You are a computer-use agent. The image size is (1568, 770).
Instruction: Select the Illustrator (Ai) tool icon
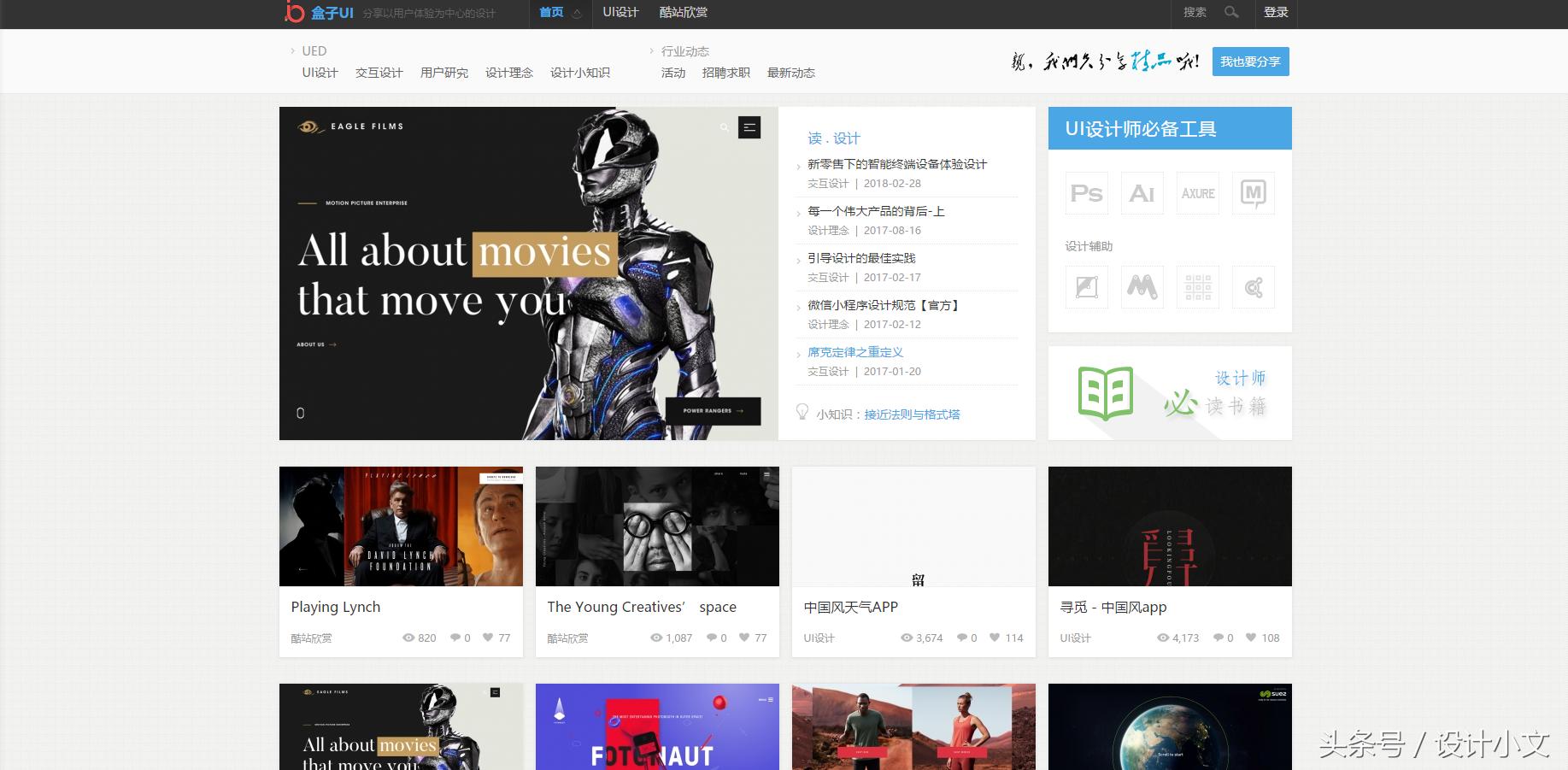[x=1142, y=193]
